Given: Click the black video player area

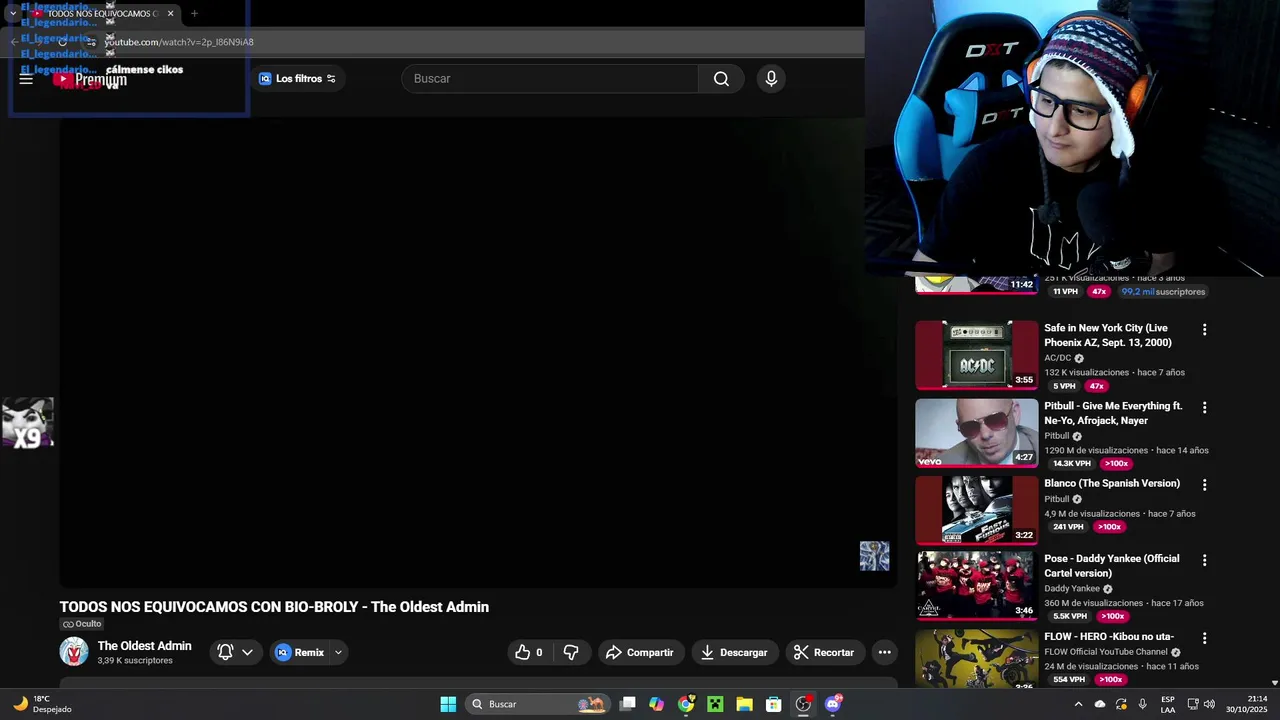Looking at the screenshot, I should pyautogui.click(x=478, y=352).
